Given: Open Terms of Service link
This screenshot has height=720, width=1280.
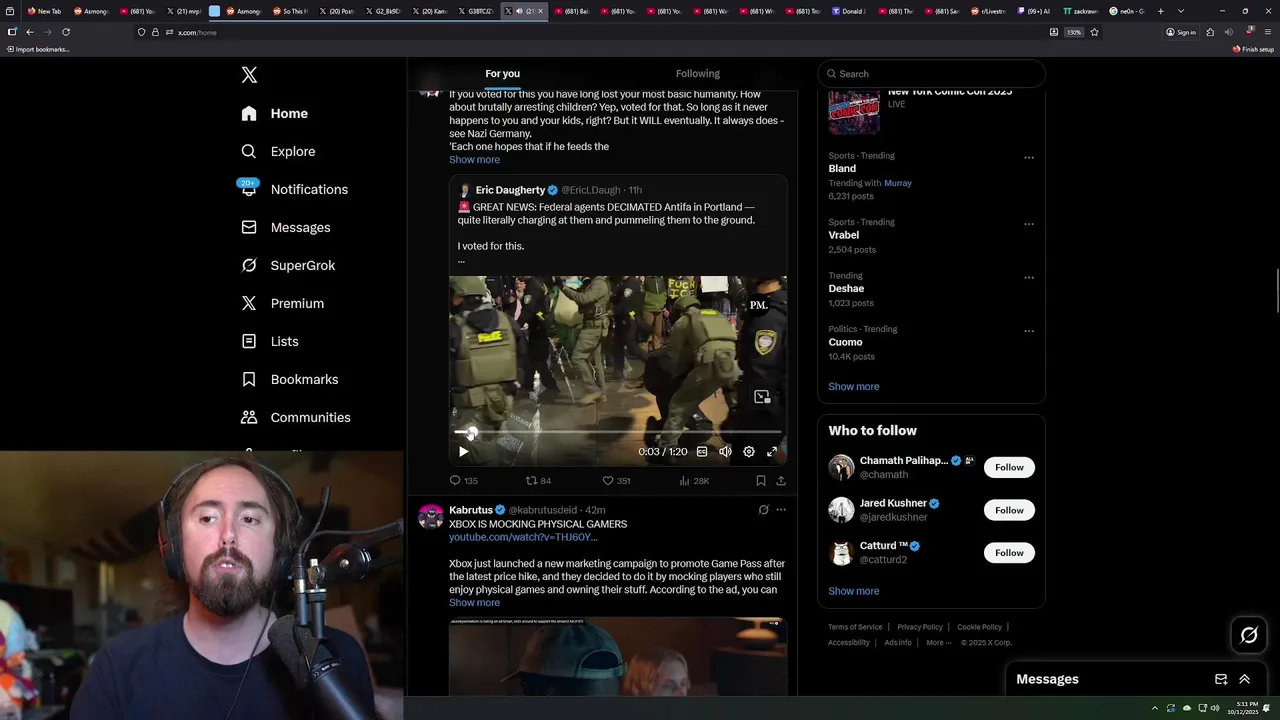Looking at the screenshot, I should click(x=855, y=627).
